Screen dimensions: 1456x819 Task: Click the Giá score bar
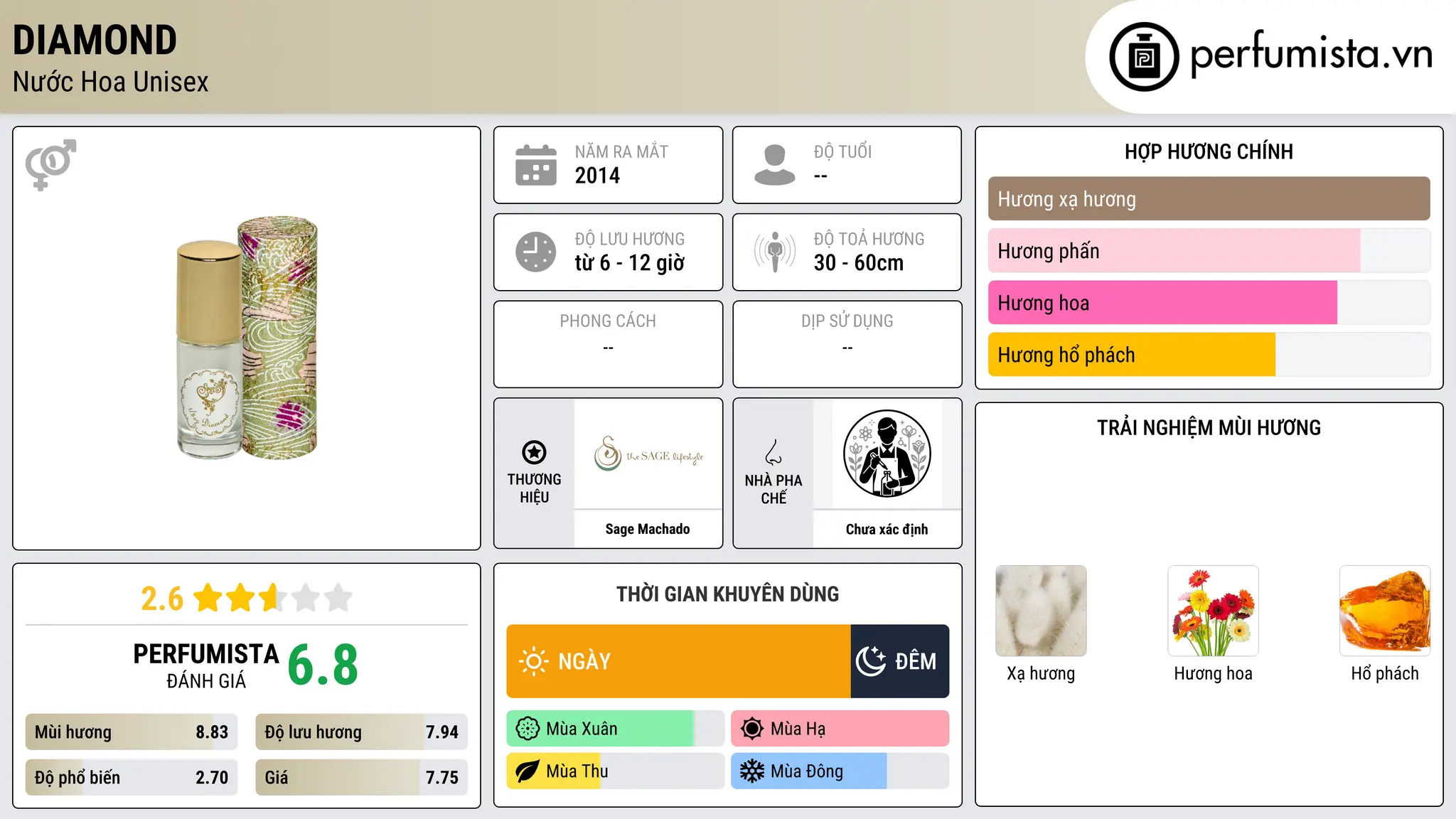tap(362, 778)
